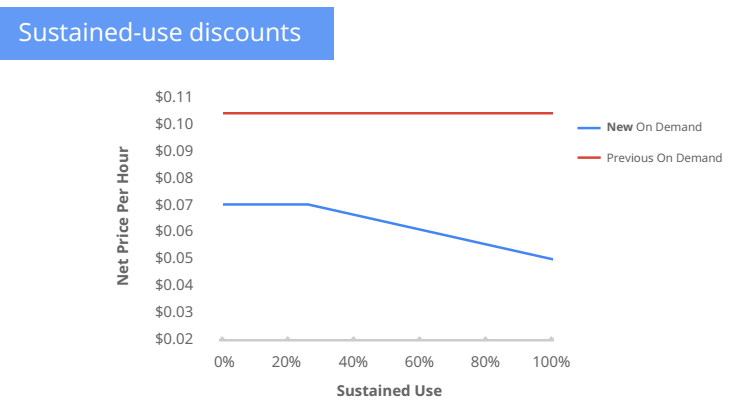Click the bend in the blue line
Image resolution: width=731 pixels, height=407 pixels.
click(307, 204)
